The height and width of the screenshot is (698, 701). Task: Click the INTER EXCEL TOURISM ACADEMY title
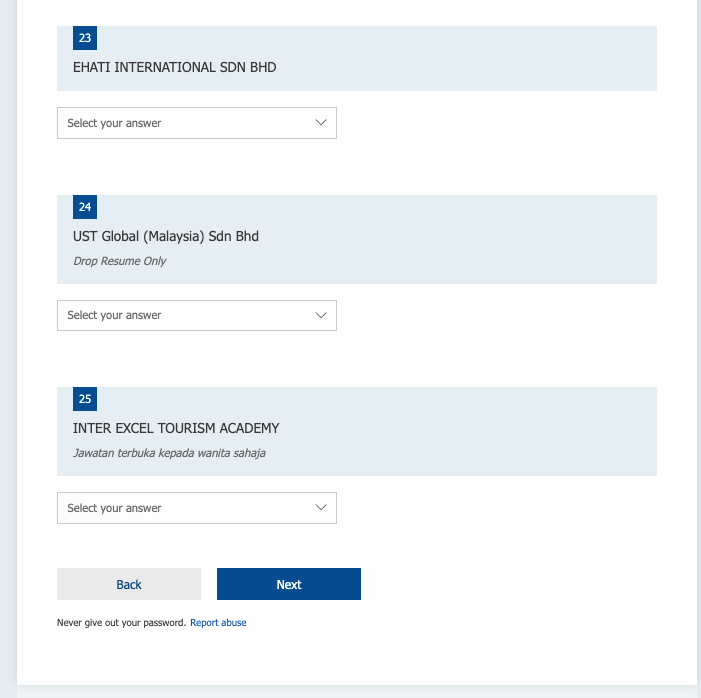(176, 428)
